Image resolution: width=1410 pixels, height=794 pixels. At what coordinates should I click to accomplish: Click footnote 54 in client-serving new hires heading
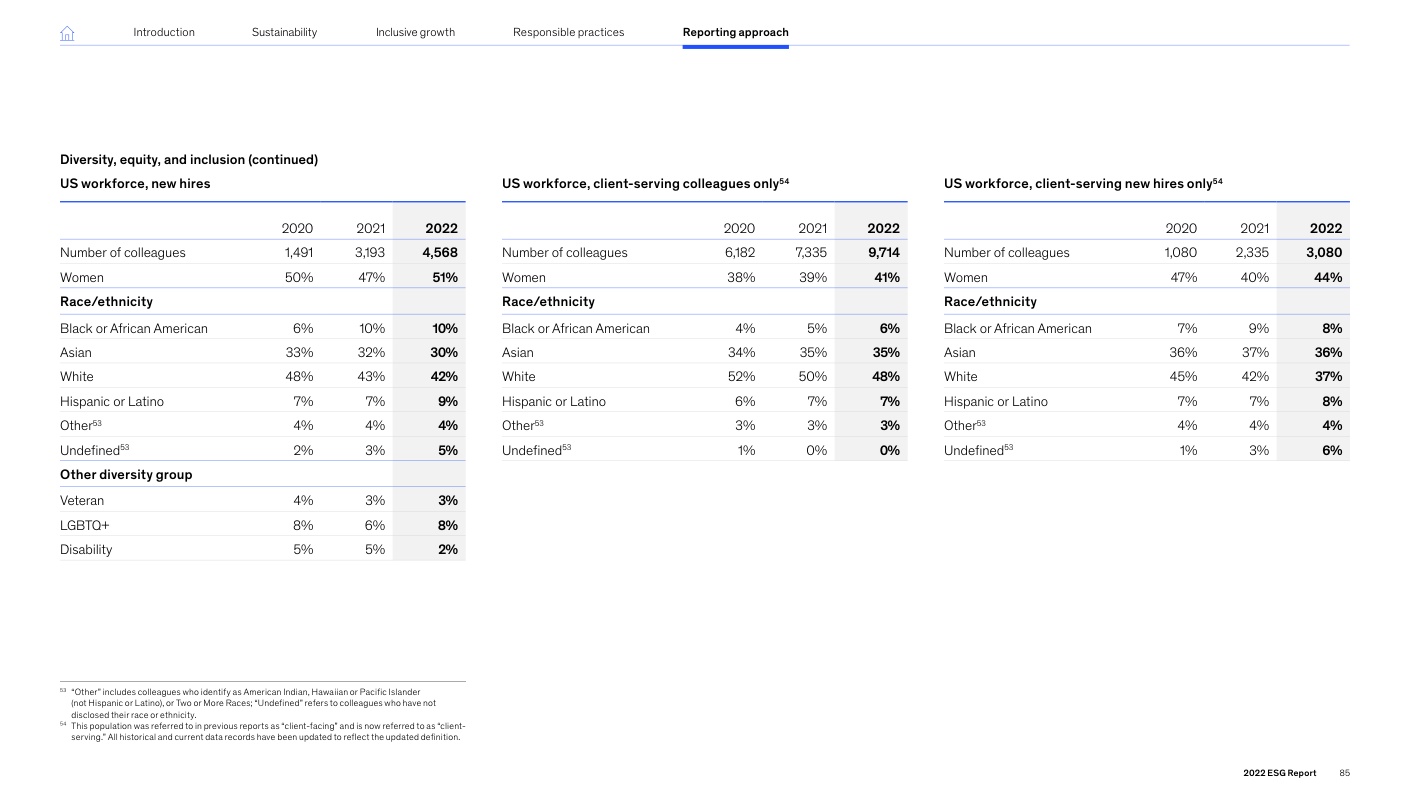pos(1218,181)
